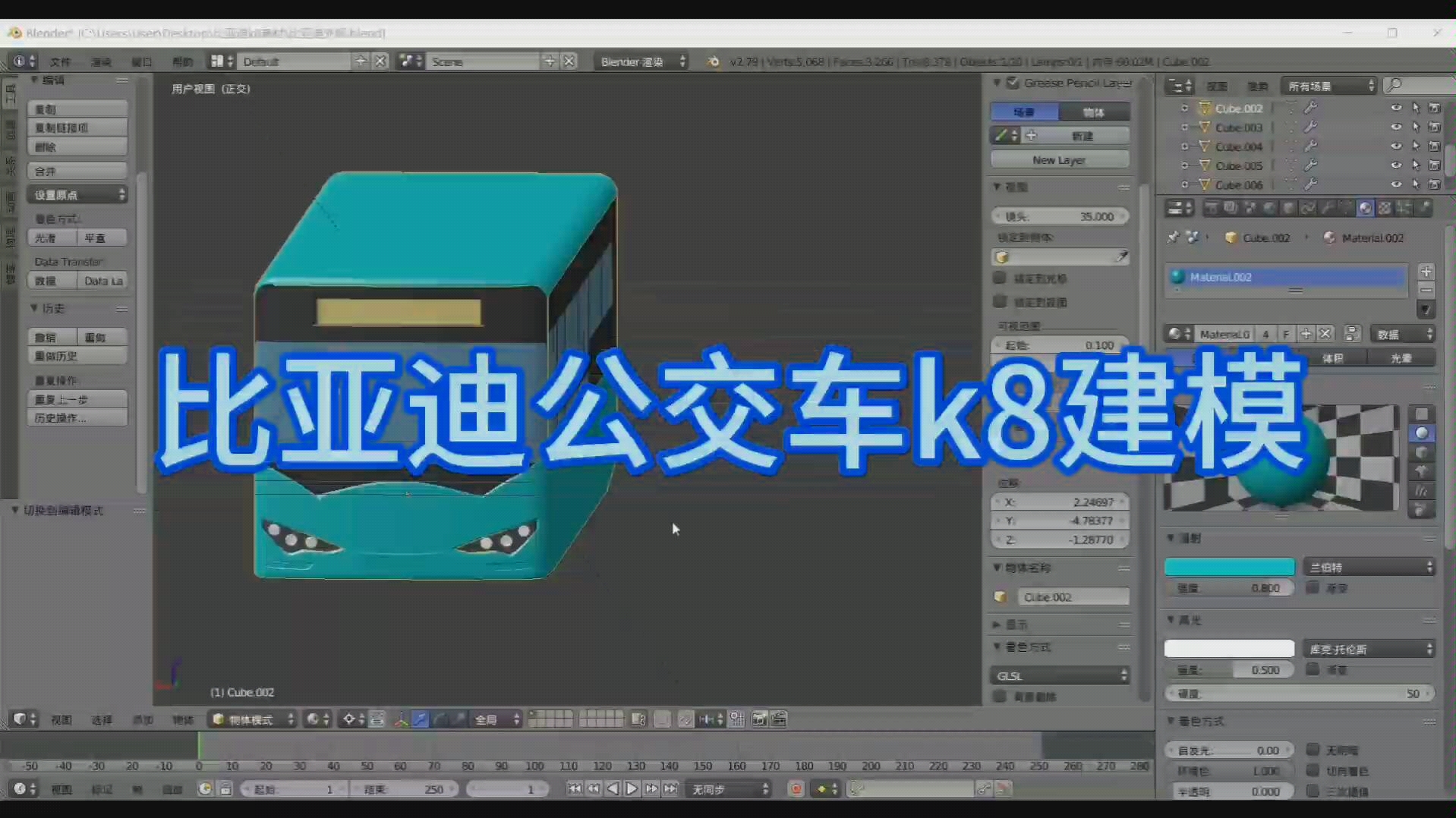The height and width of the screenshot is (818, 1456).
Task: Select the sphere preview type icon
Action: tap(1422, 433)
